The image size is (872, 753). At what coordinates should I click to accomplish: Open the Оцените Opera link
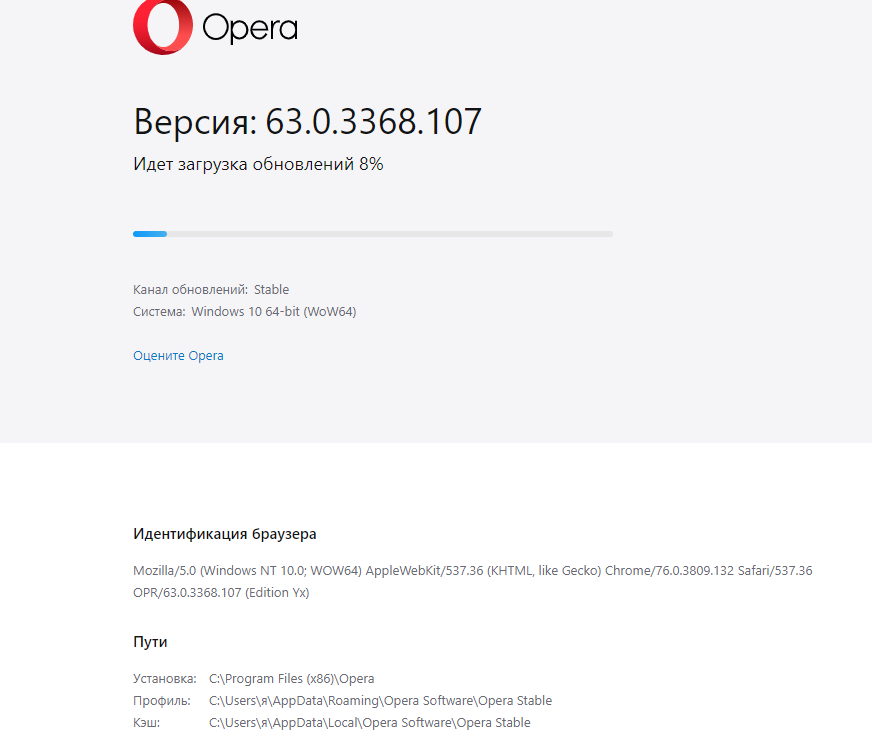pyautogui.click(x=178, y=355)
